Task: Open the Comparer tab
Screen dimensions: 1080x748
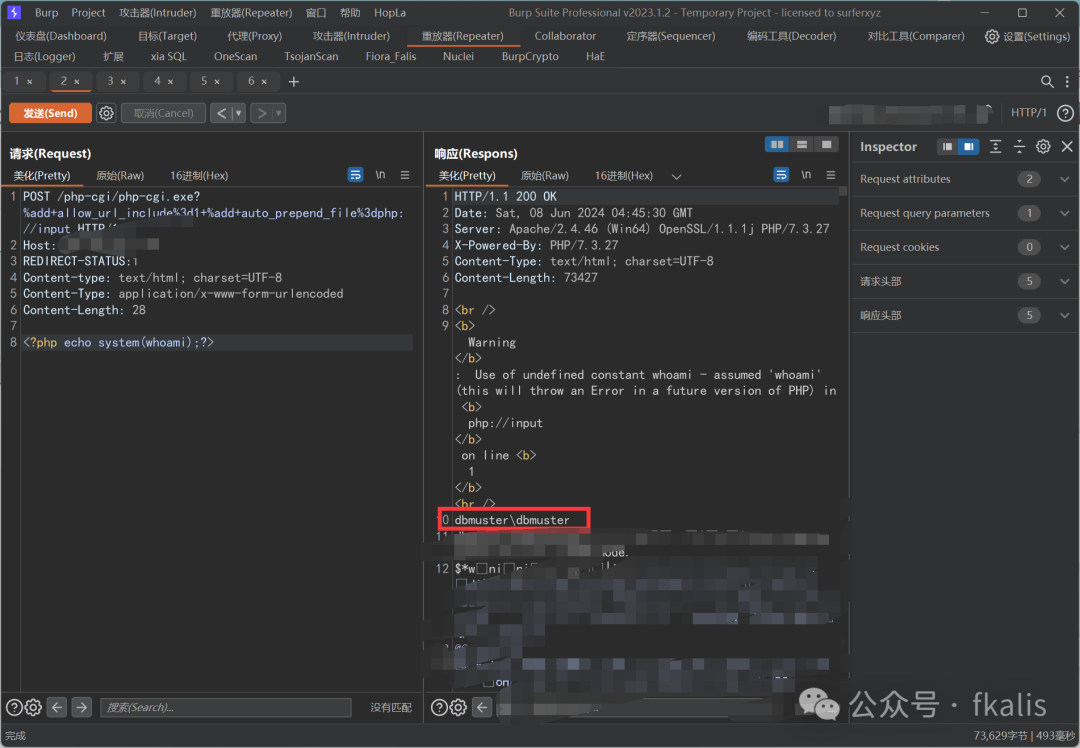Action: [x=915, y=36]
